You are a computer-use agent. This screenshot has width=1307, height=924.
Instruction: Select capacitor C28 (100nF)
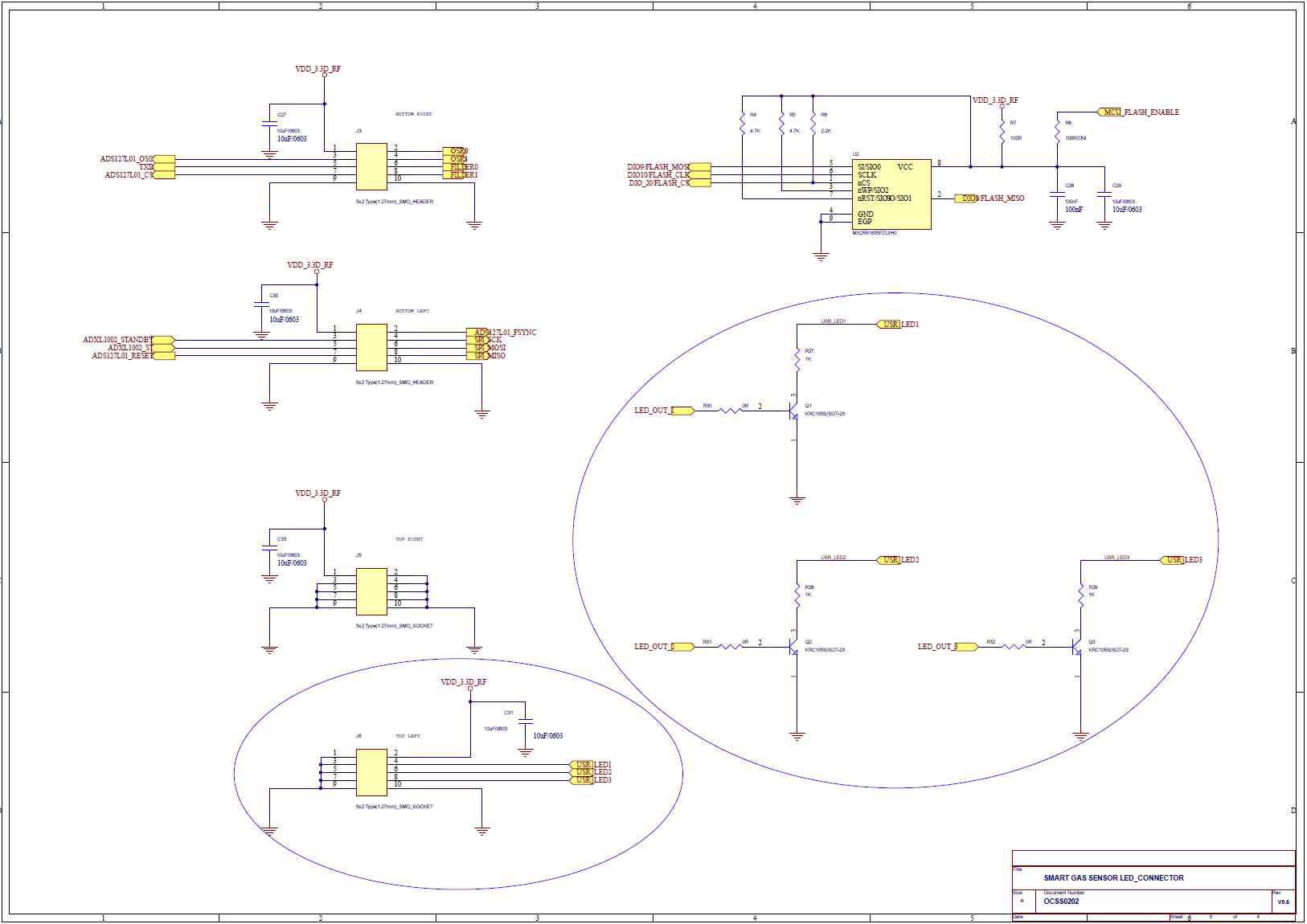(x=1057, y=194)
